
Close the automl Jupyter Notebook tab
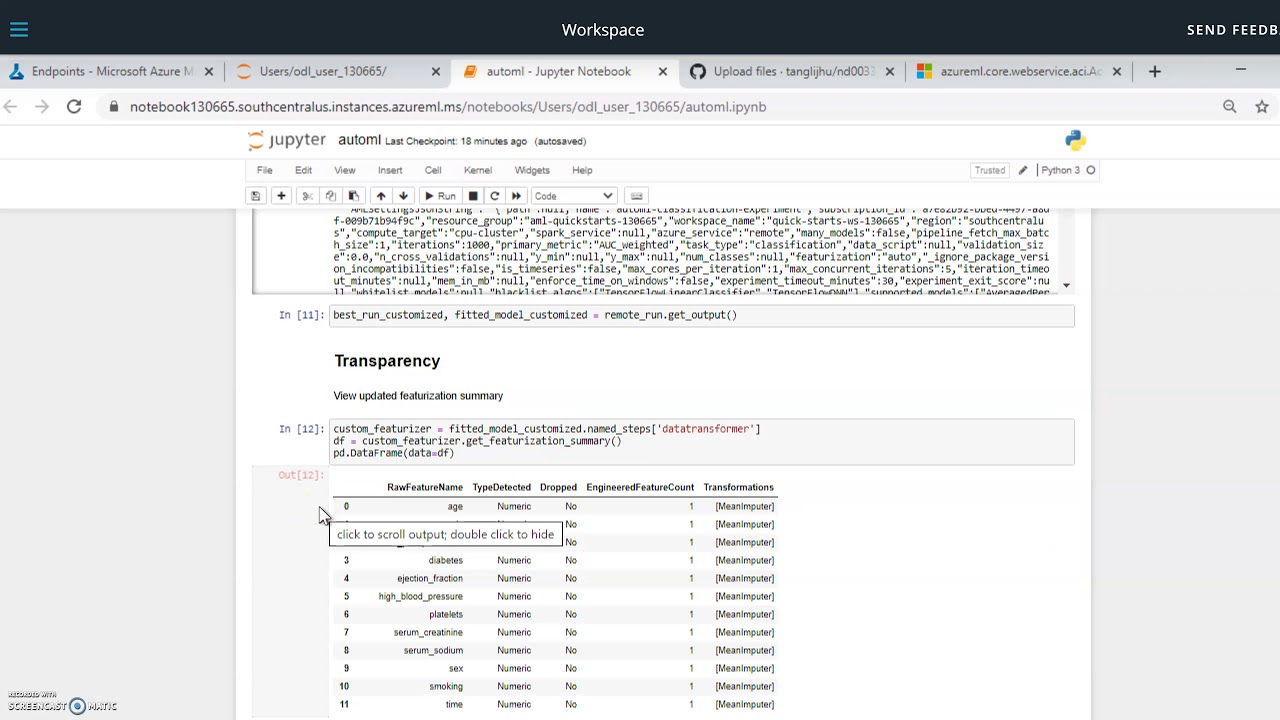pos(662,71)
